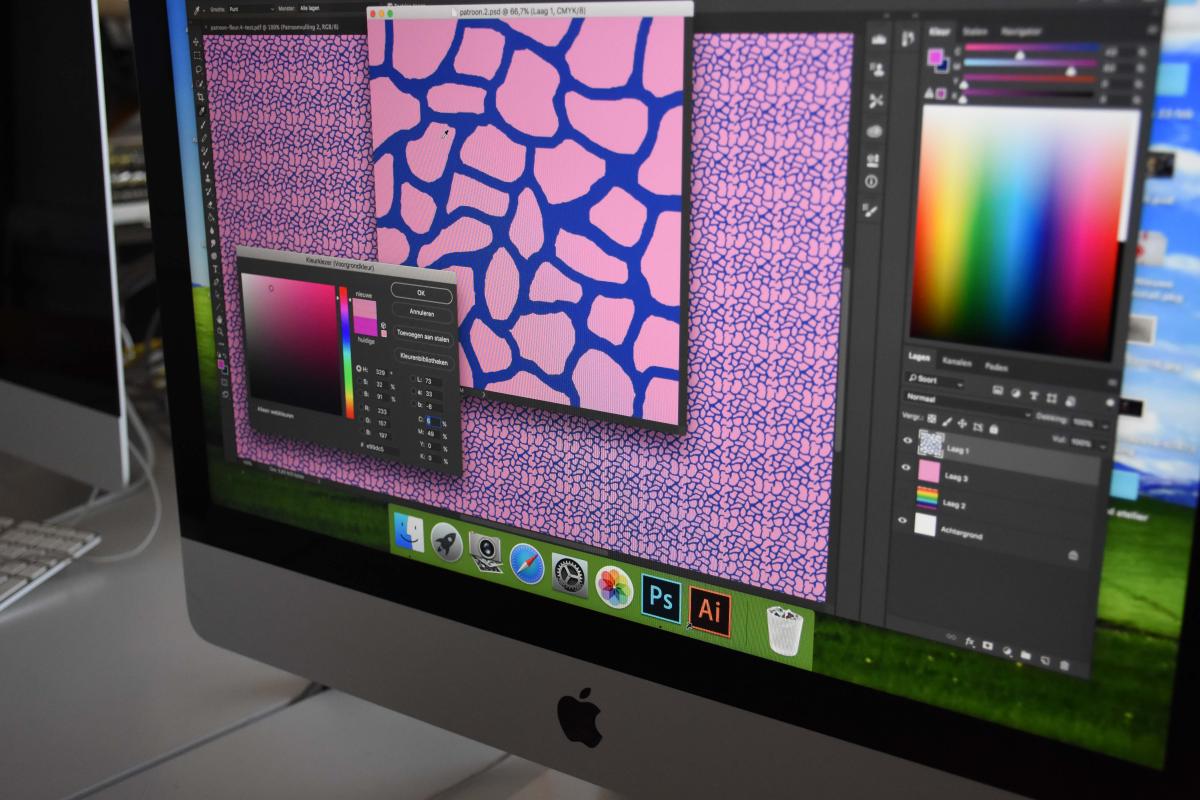Screen dimensions: 1200x800
Task: Open Photoshop from the Dock
Action: pyautogui.click(x=661, y=598)
